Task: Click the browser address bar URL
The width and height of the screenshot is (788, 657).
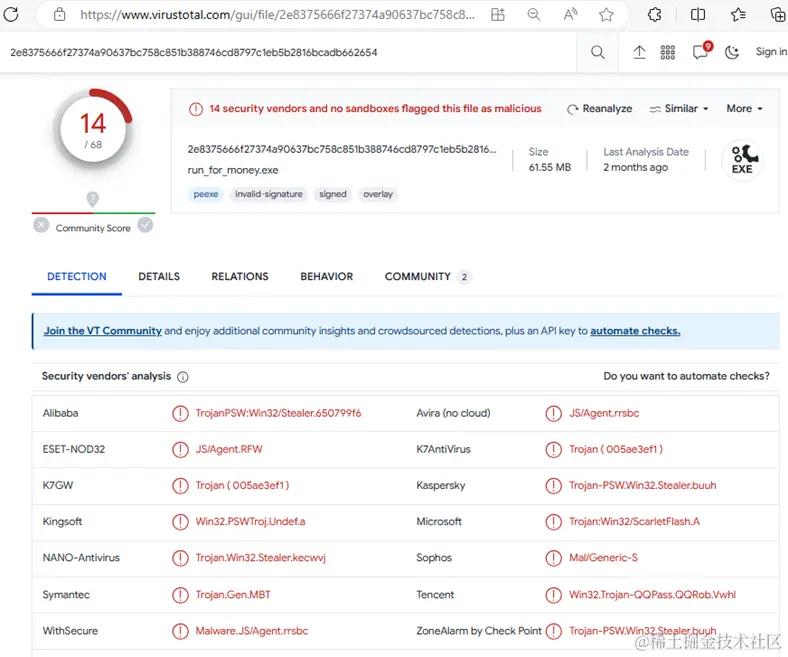Action: click(277, 15)
